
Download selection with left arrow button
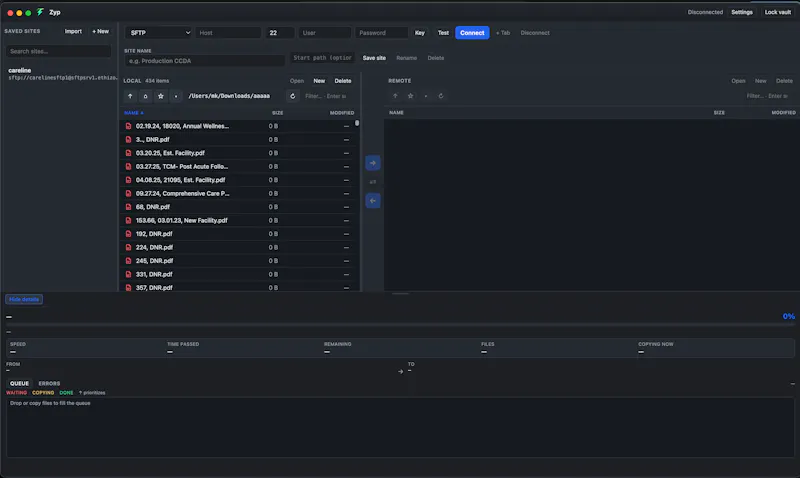coord(373,200)
